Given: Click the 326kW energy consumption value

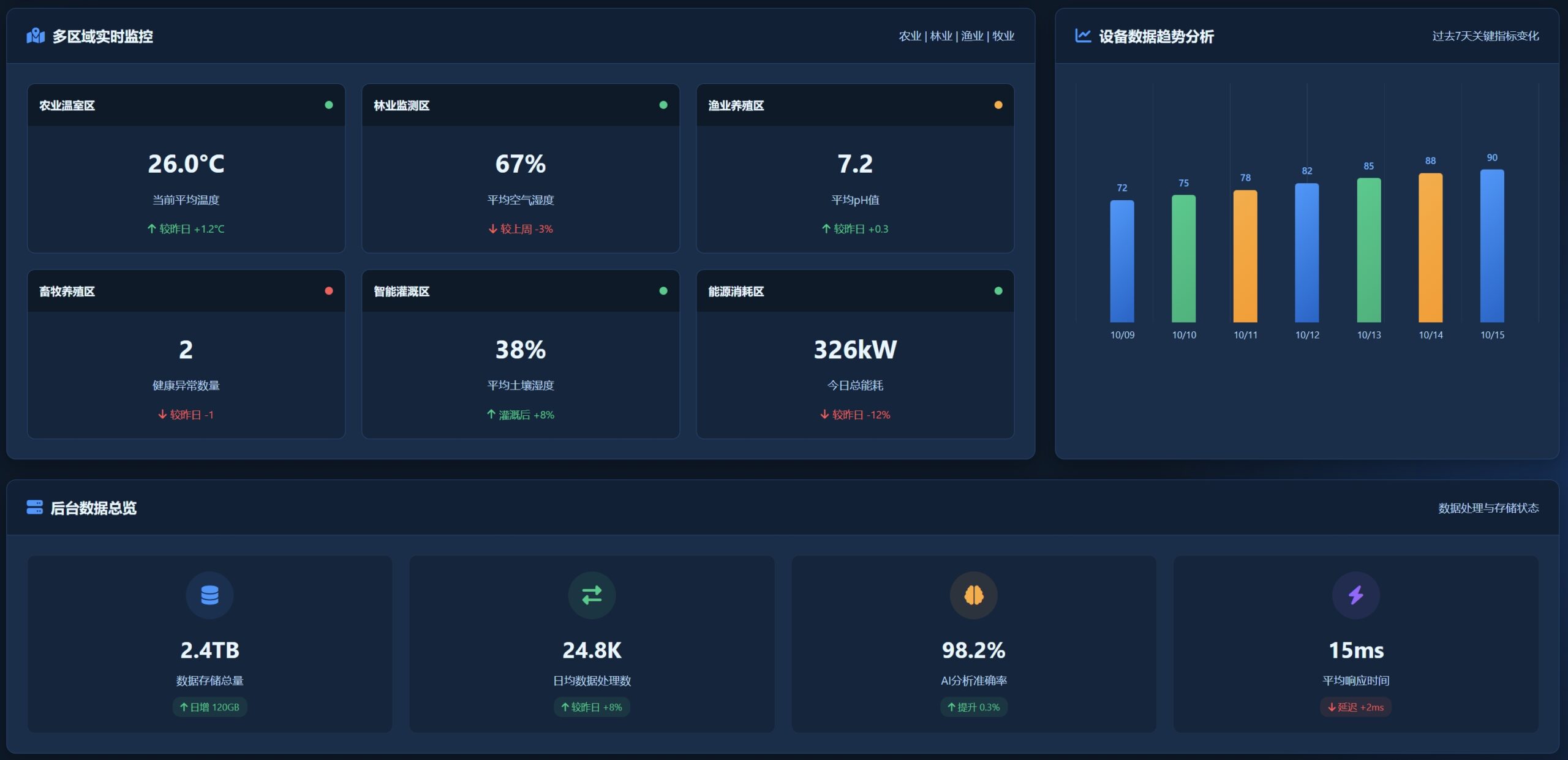Looking at the screenshot, I should click(x=854, y=350).
